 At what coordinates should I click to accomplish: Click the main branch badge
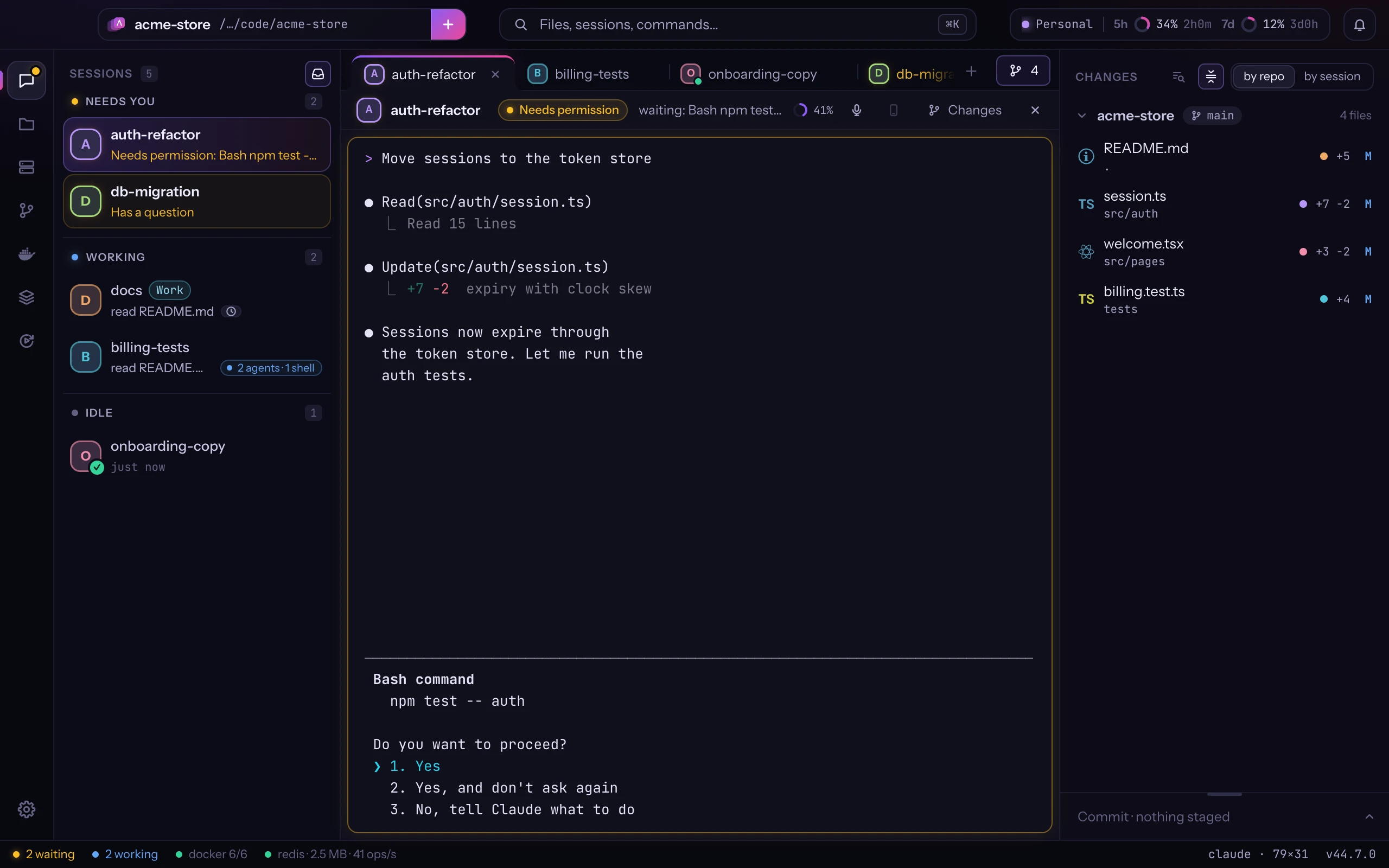tap(1213, 116)
